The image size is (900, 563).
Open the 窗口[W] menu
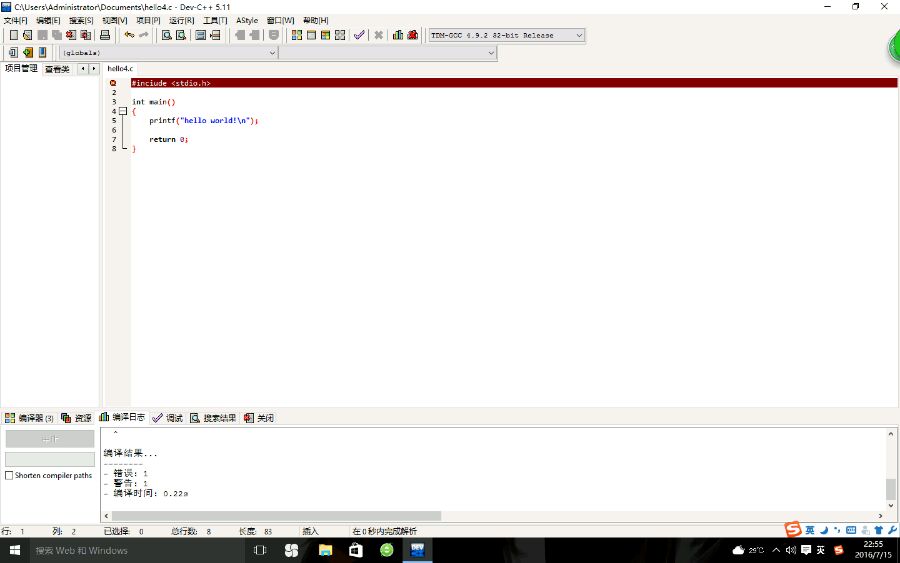click(280, 20)
